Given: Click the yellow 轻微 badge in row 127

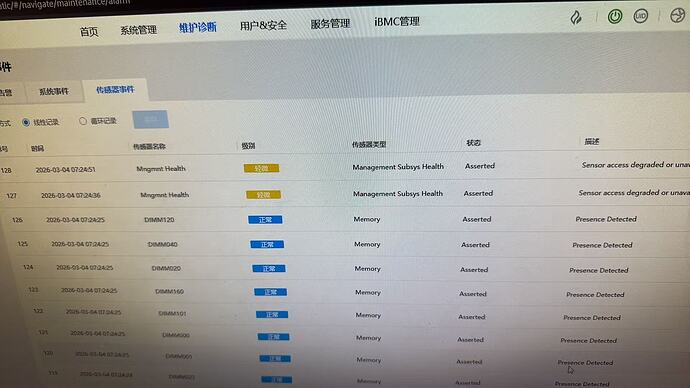Looking at the screenshot, I should [x=263, y=194].
